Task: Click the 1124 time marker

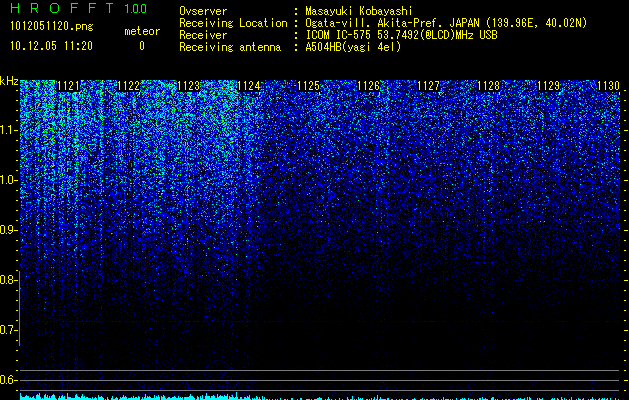Action: point(249,86)
